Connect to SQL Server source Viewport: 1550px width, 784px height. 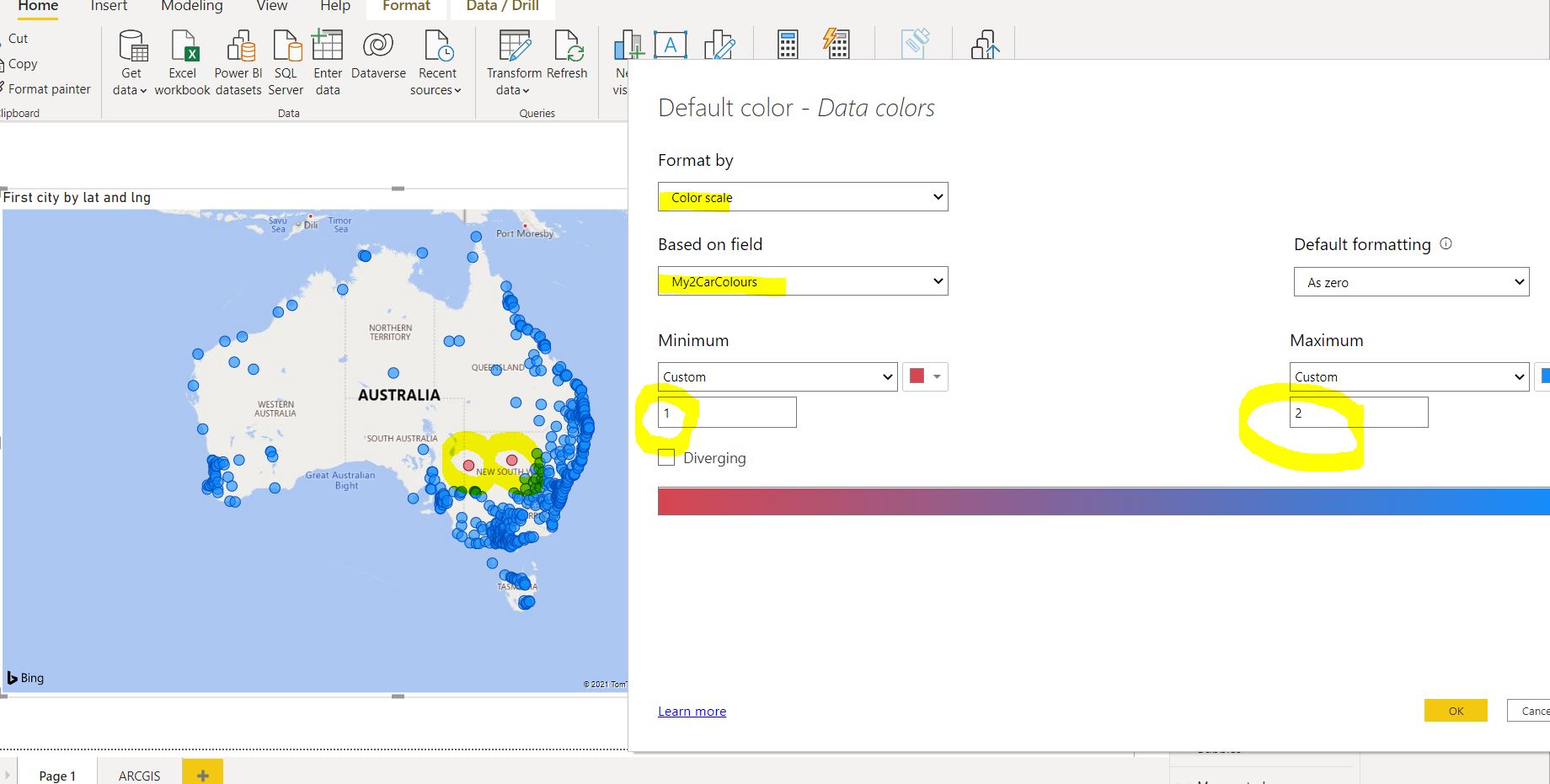click(286, 63)
